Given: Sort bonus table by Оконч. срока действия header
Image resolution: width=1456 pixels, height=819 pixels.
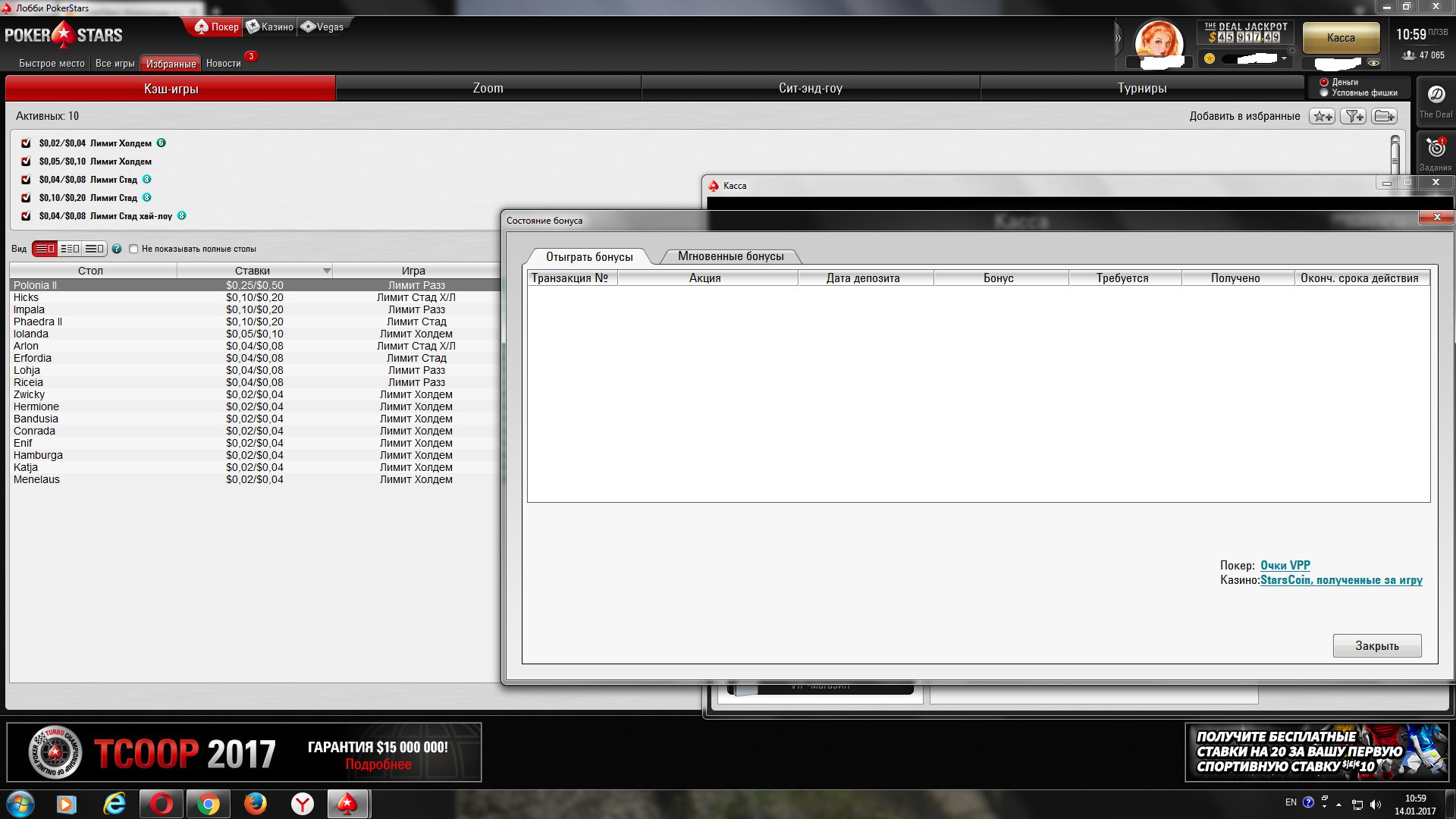Looking at the screenshot, I should coord(1362,278).
